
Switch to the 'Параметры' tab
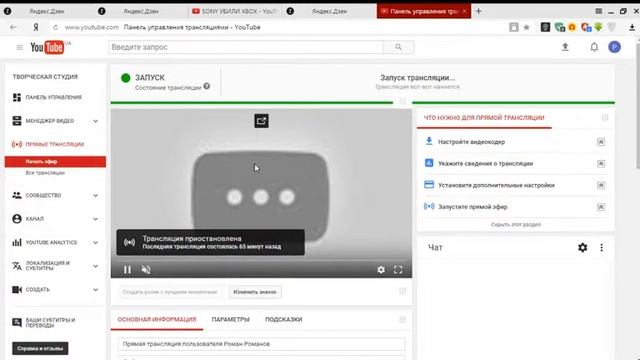[x=230, y=320]
